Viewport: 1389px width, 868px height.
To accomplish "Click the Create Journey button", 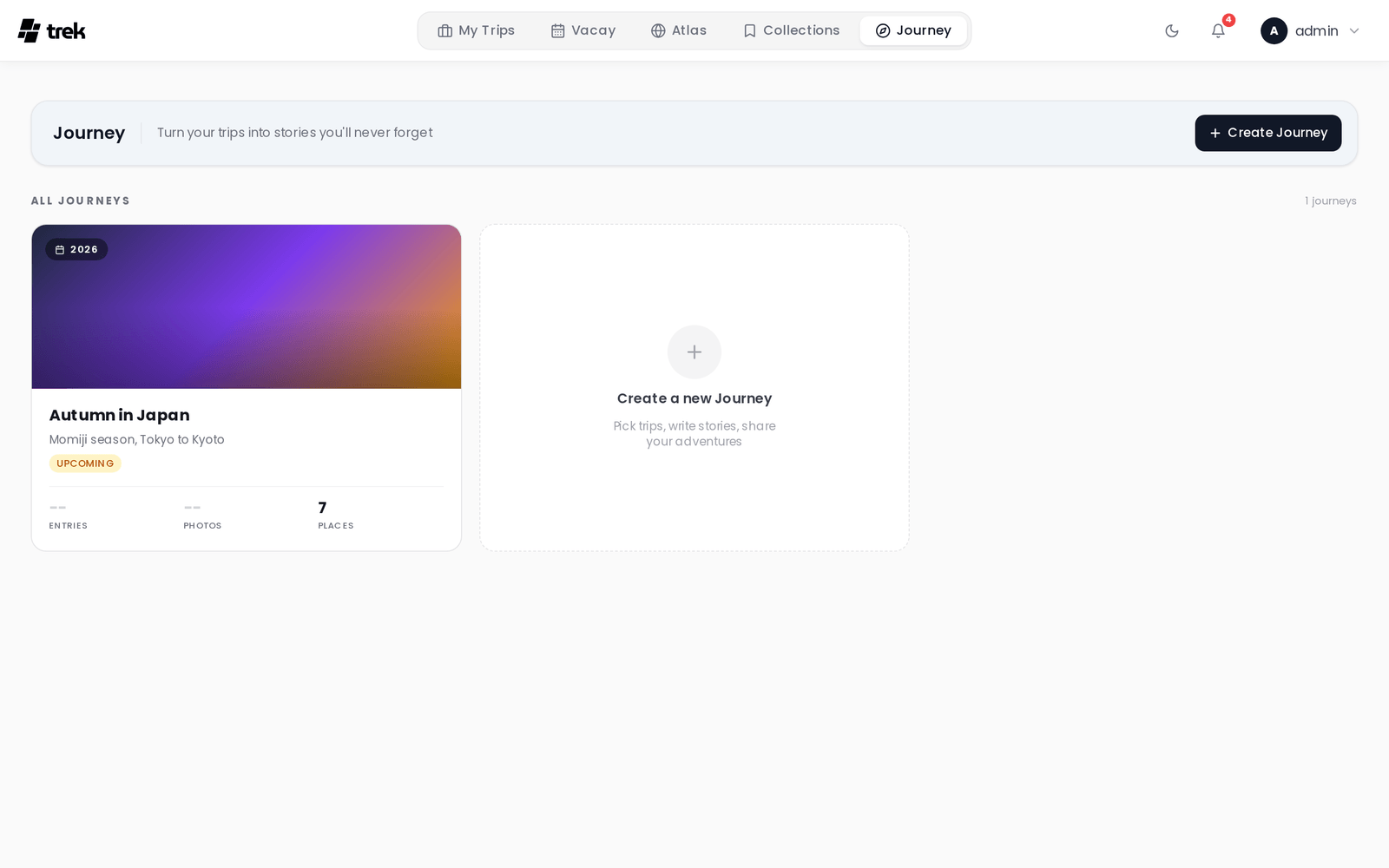I will pyautogui.click(x=1267, y=133).
